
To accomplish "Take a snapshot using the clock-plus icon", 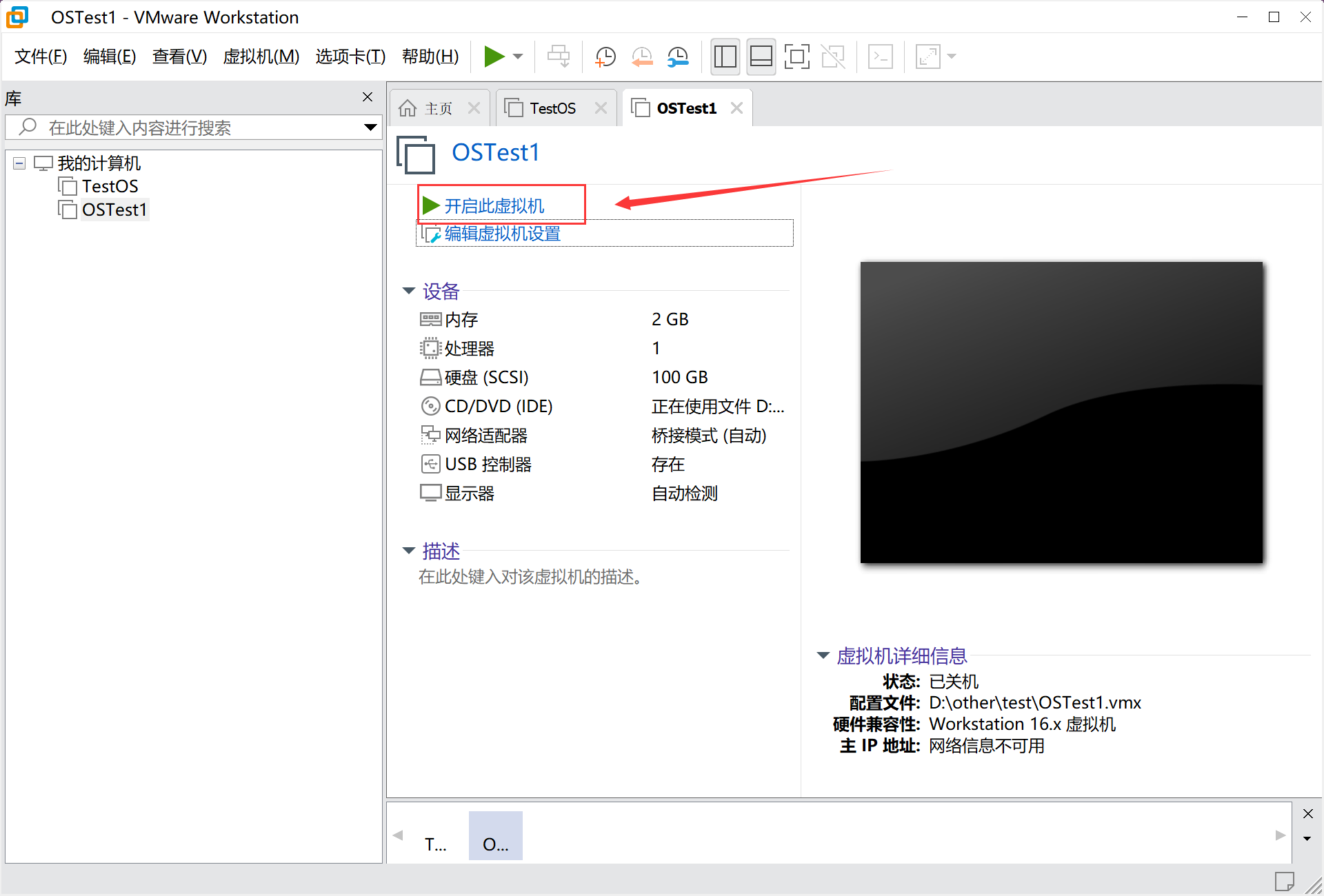I will tap(605, 57).
